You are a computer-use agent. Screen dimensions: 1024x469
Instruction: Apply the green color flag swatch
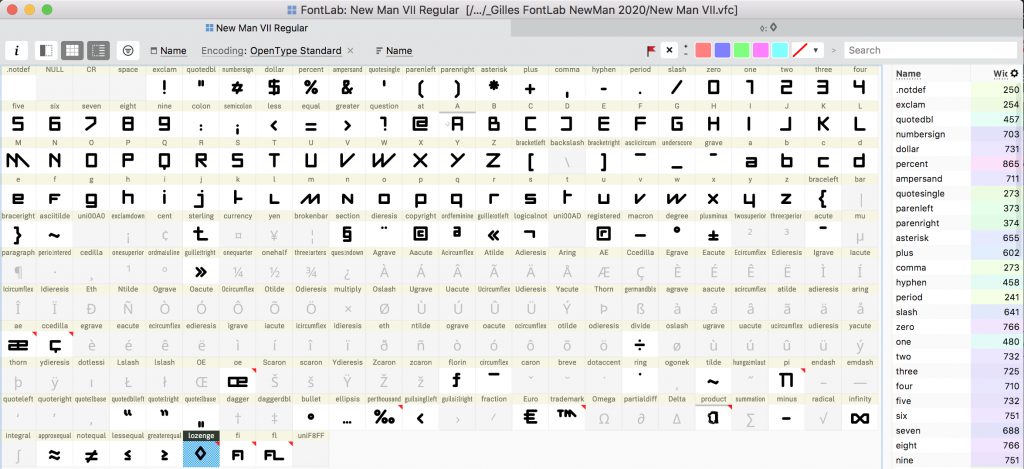pyautogui.click(x=741, y=50)
